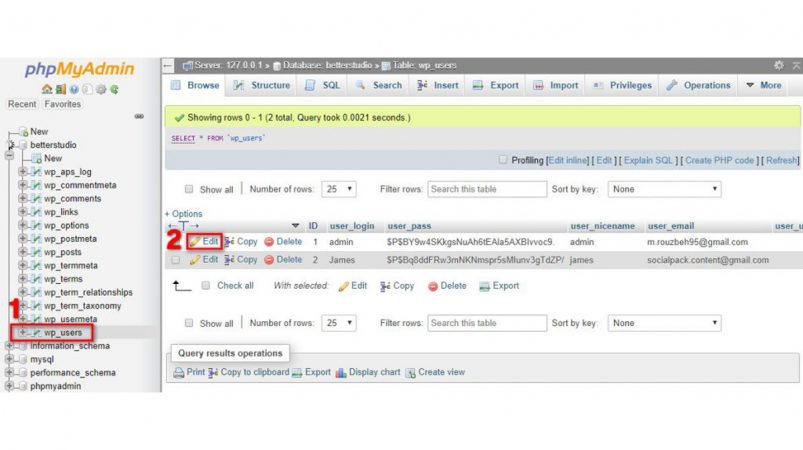Image resolution: width=803 pixels, height=450 pixels.
Task: Enable the Profiling checkbox
Action: pyautogui.click(x=503, y=160)
